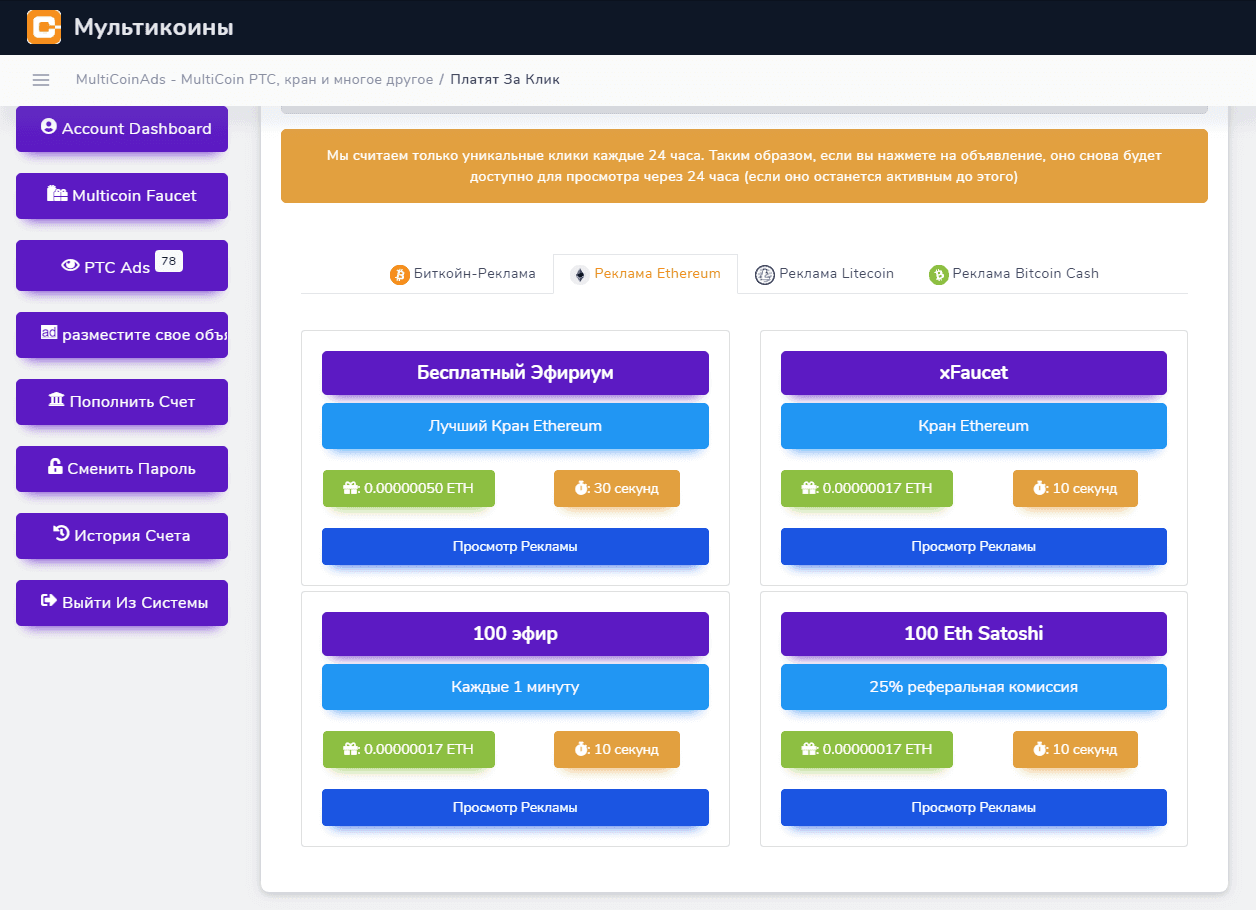This screenshot has height=910, width=1256.
Task: Click the 78 badge on PTC Ads
Action: point(169,262)
